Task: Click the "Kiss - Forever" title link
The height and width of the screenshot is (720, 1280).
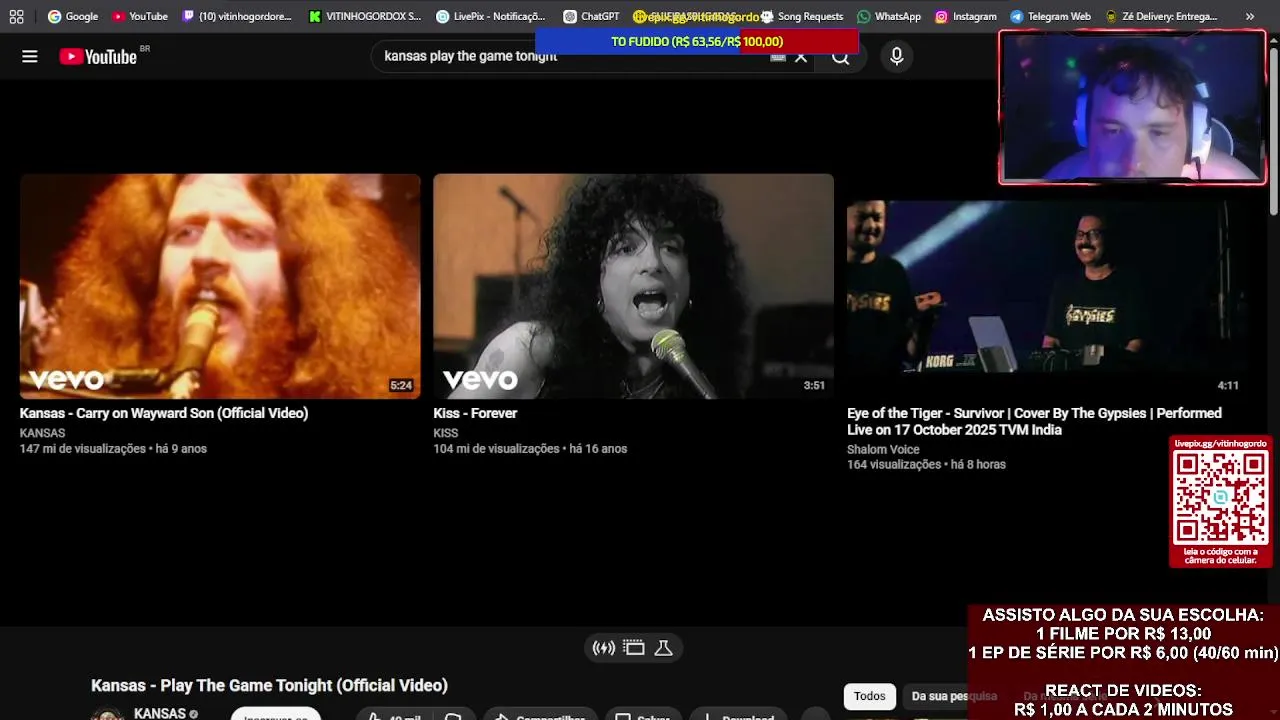Action: pyautogui.click(x=475, y=413)
